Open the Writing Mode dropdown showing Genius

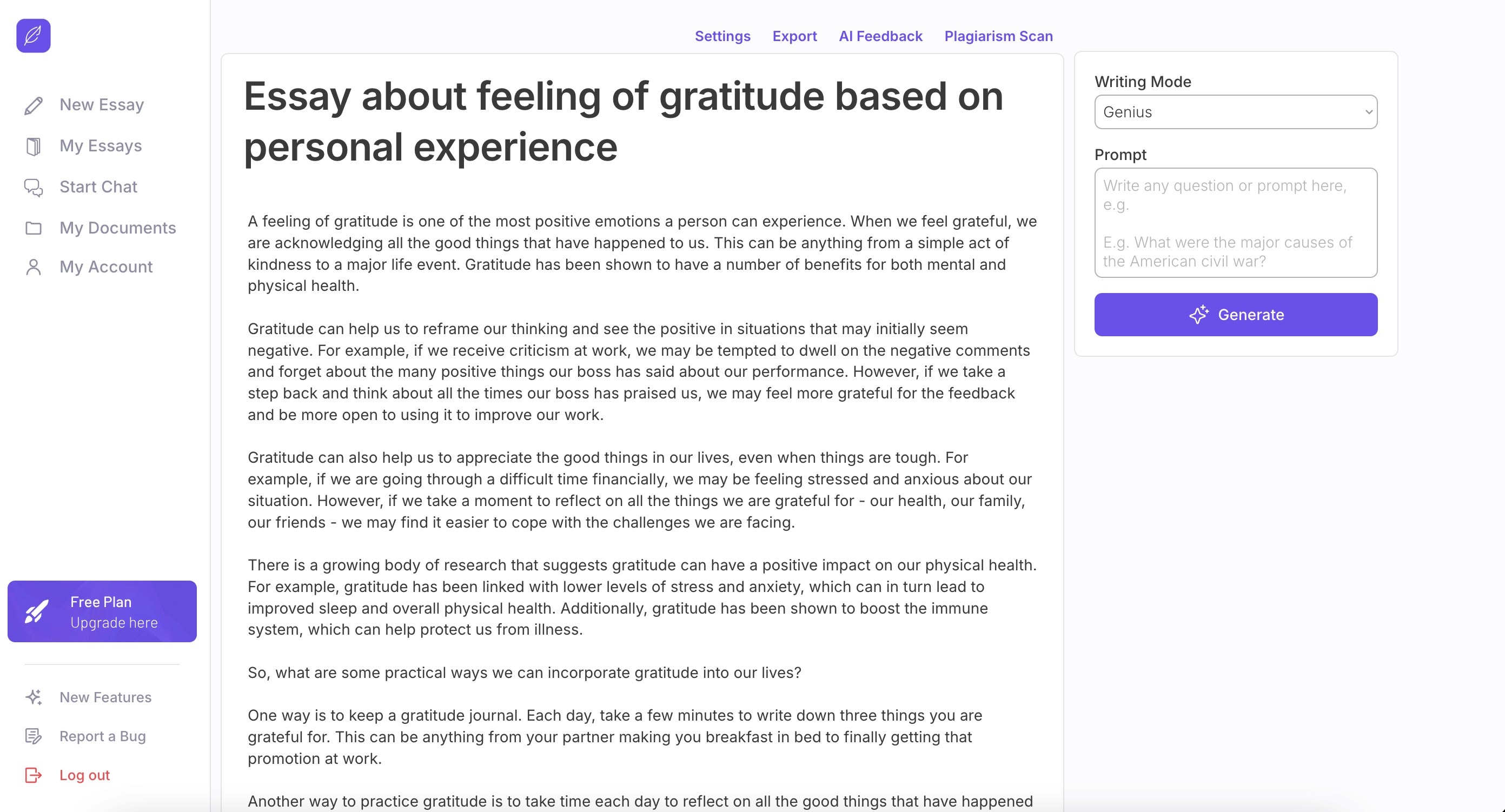pos(1235,112)
